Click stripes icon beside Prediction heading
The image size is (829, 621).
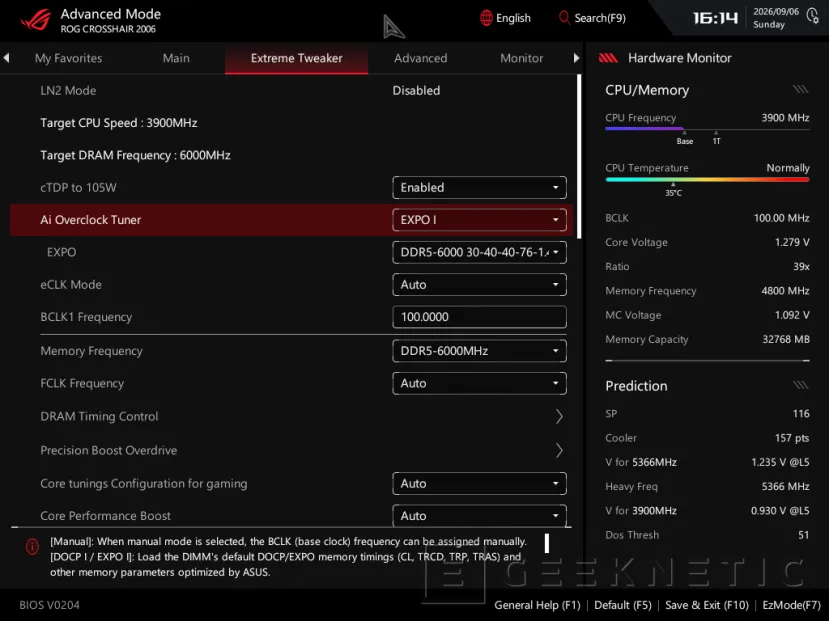tap(800, 385)
